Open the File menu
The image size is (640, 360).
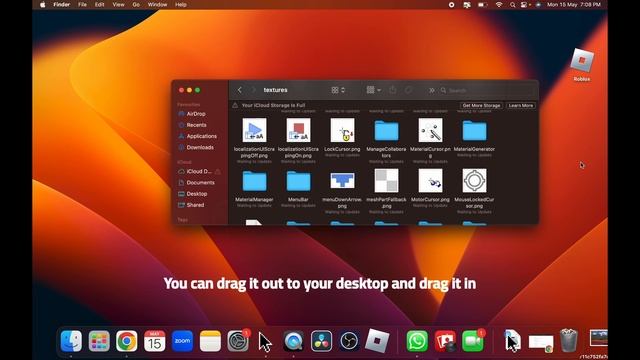click(x=82, y=5)
